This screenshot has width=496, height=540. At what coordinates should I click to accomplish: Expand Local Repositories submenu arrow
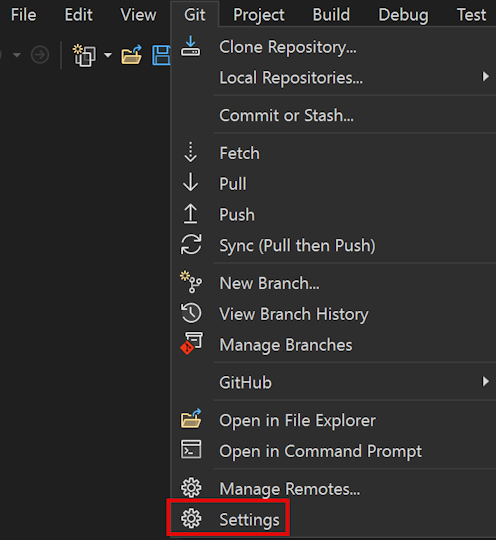[x=485, y=76]
